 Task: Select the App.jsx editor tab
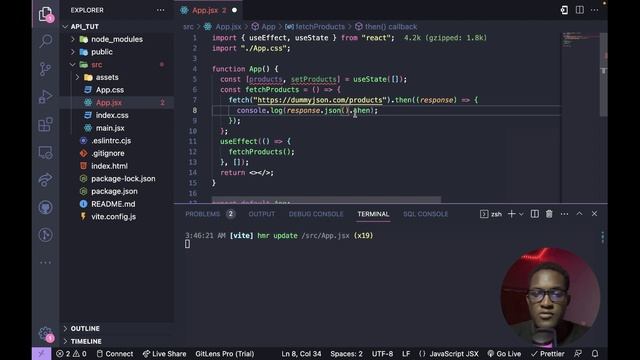(x=209, y=10)
